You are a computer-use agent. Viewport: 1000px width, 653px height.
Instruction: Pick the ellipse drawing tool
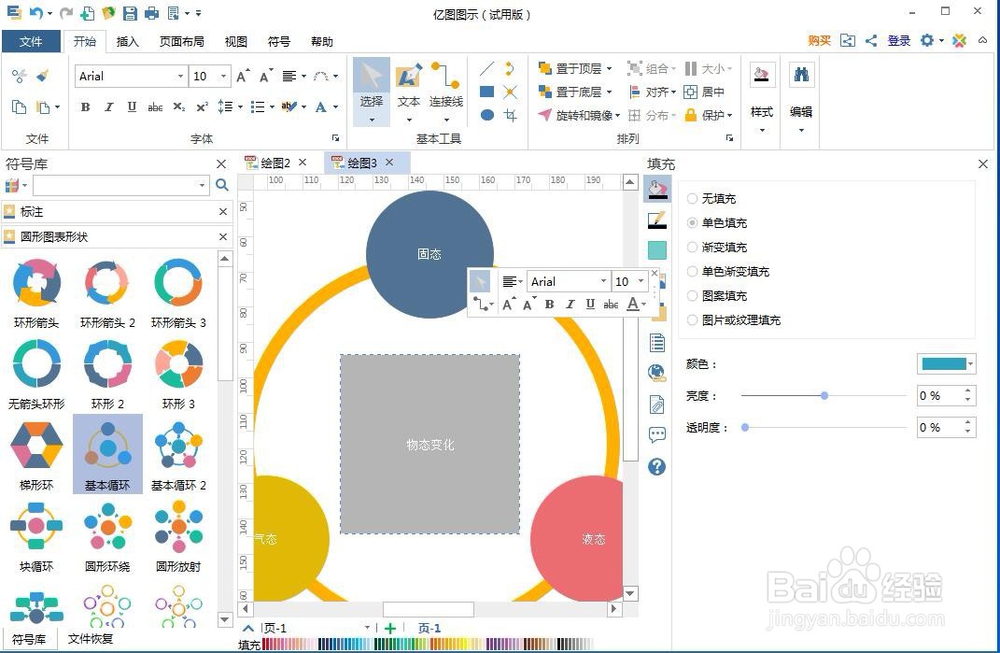click(x=487, y=115)
